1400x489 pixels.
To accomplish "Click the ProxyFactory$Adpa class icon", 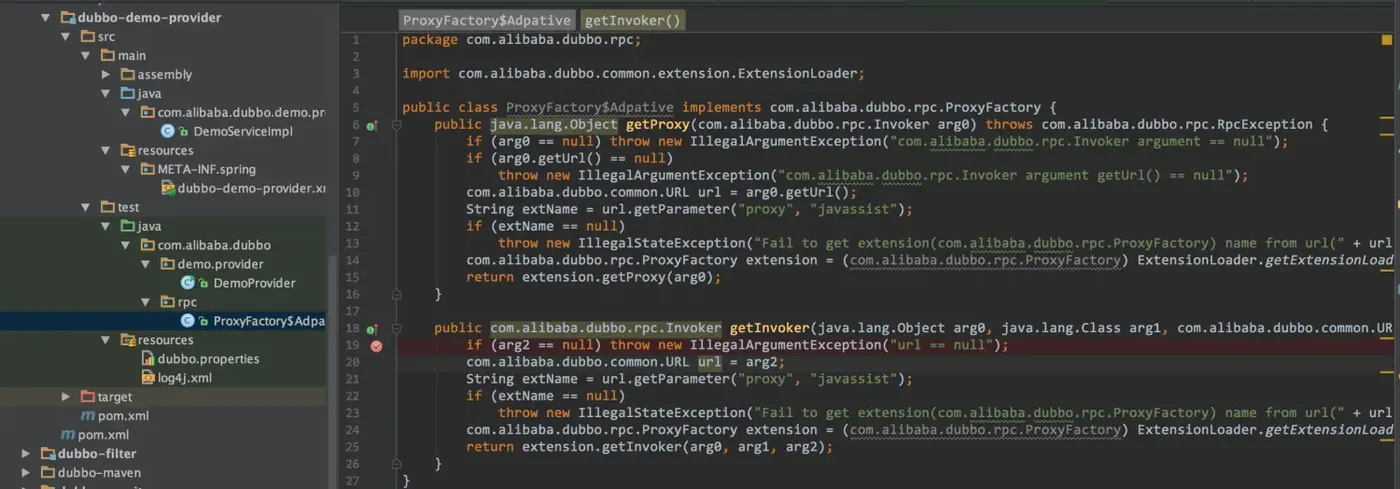I will pyautogui.click(x=188, y=321).
